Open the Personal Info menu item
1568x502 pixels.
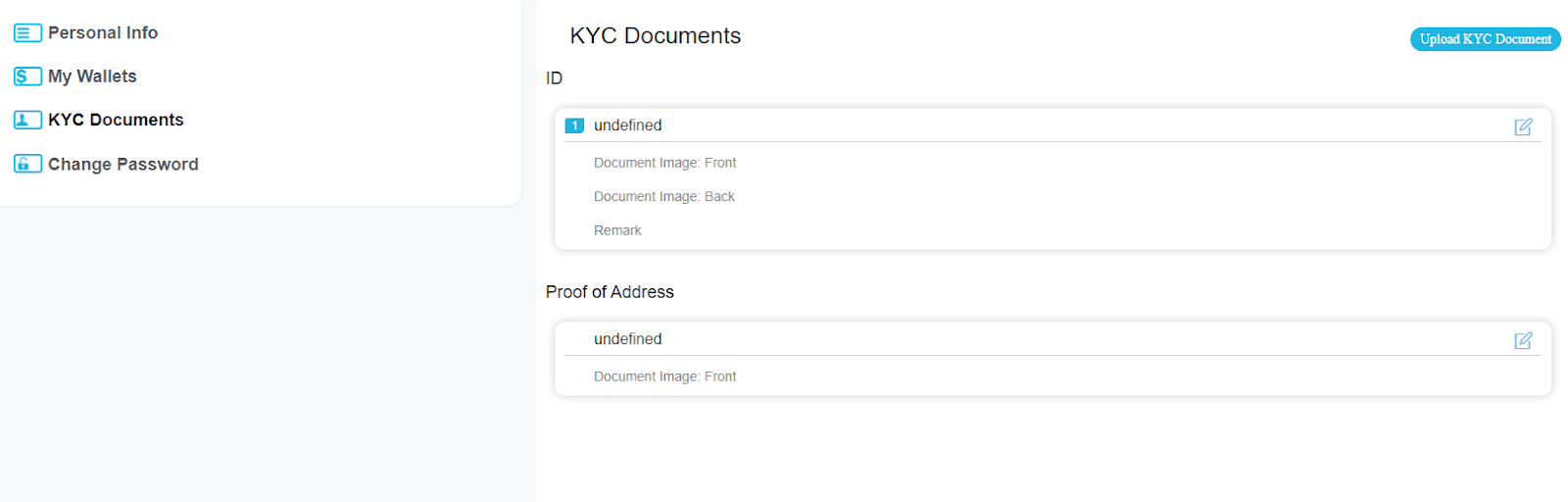pos(103,33)
